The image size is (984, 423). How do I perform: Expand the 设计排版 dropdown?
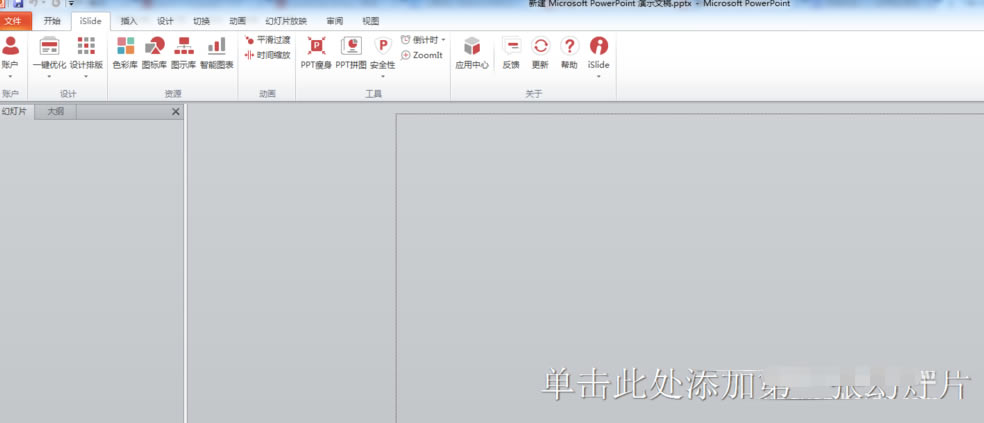86,76
